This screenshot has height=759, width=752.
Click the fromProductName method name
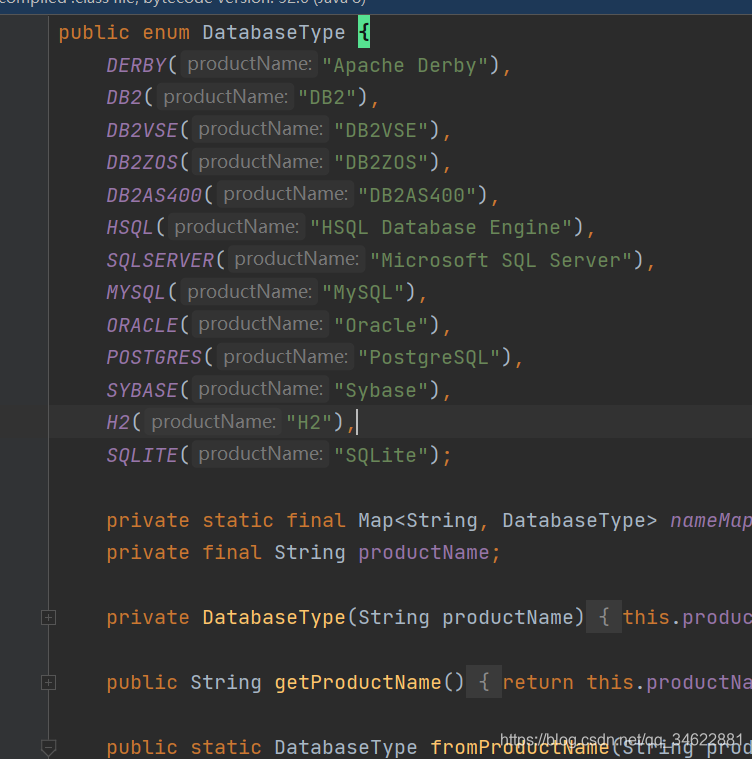click(519, 747)
